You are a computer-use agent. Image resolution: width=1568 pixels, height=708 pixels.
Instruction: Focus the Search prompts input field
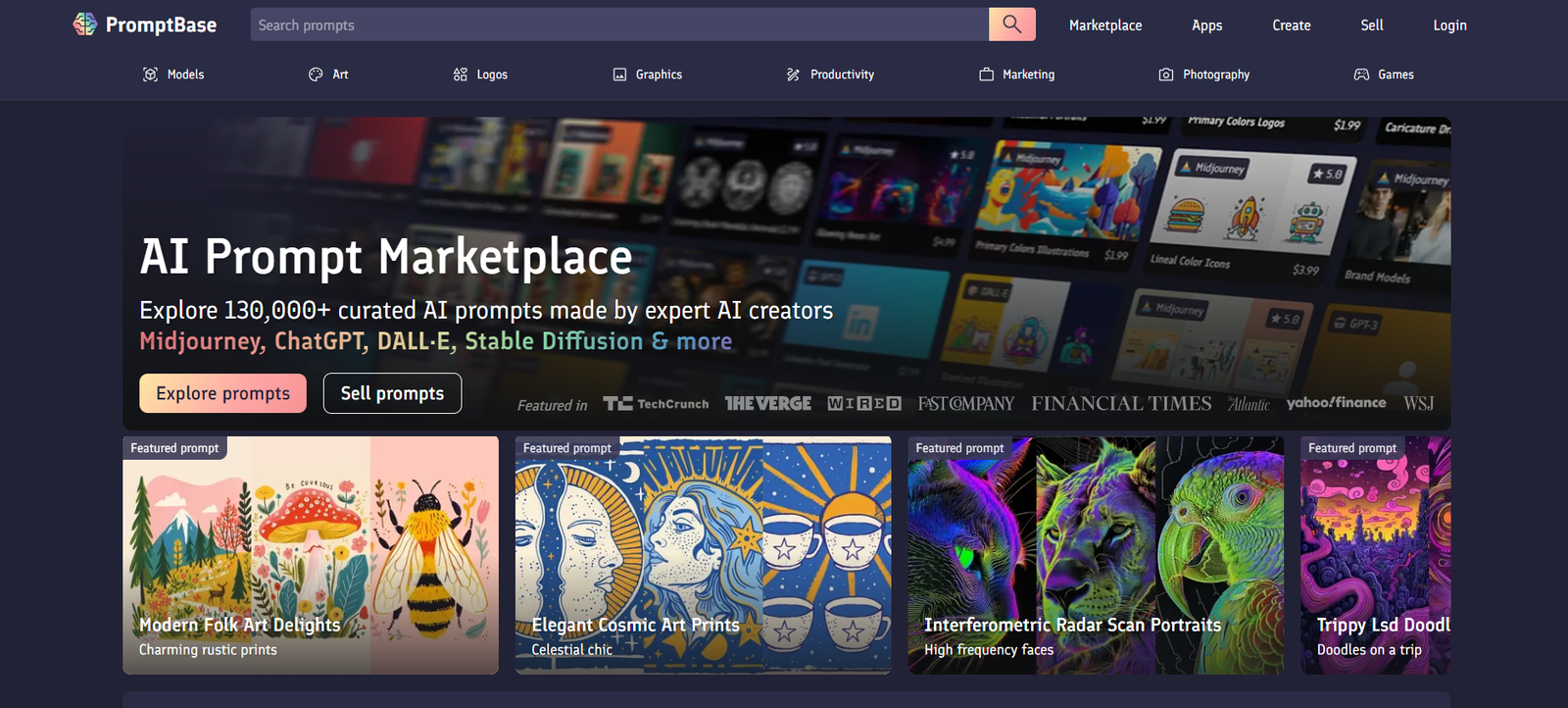(x=617, y=25)
